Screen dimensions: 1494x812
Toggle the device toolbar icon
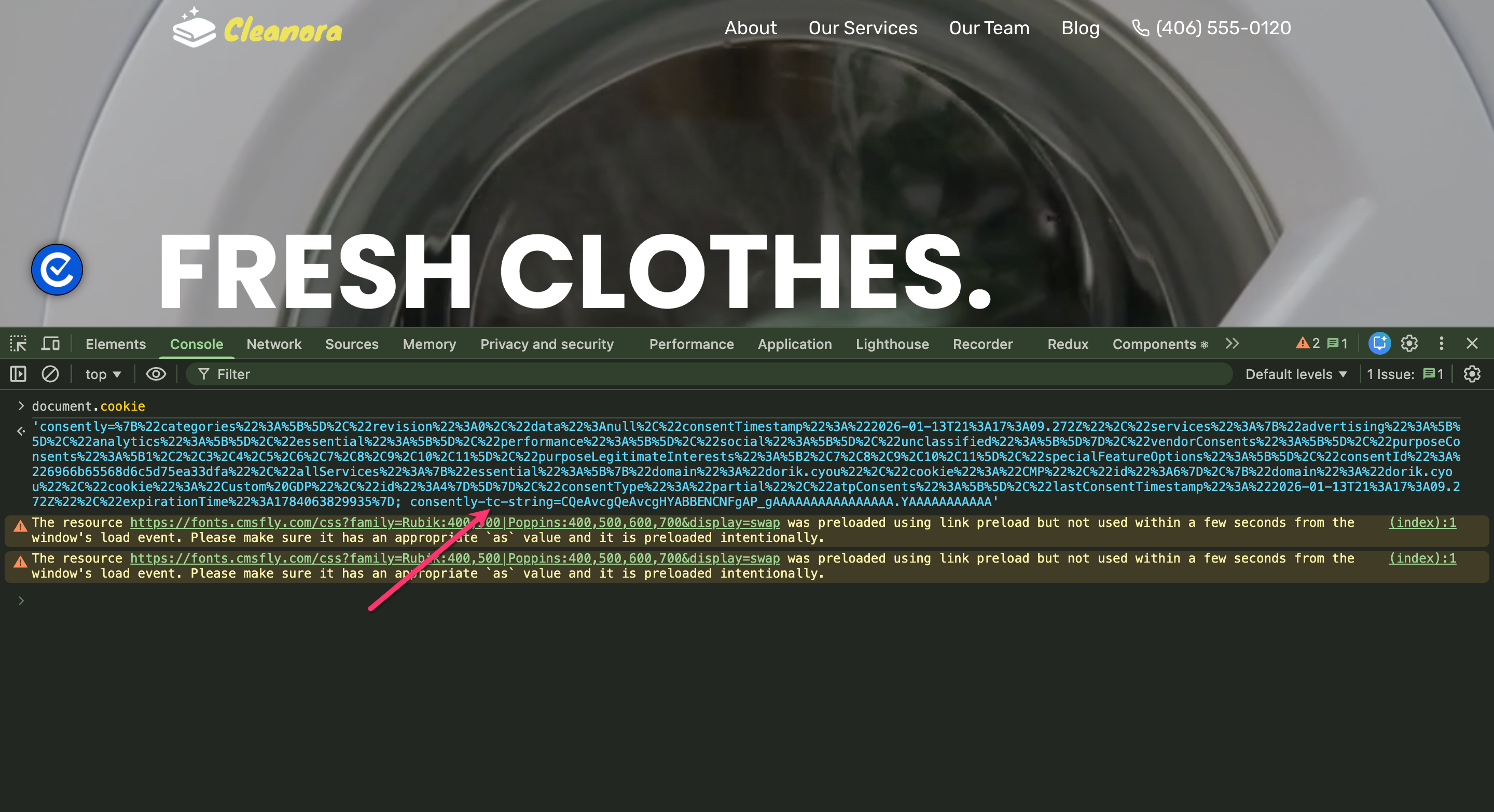50,344
